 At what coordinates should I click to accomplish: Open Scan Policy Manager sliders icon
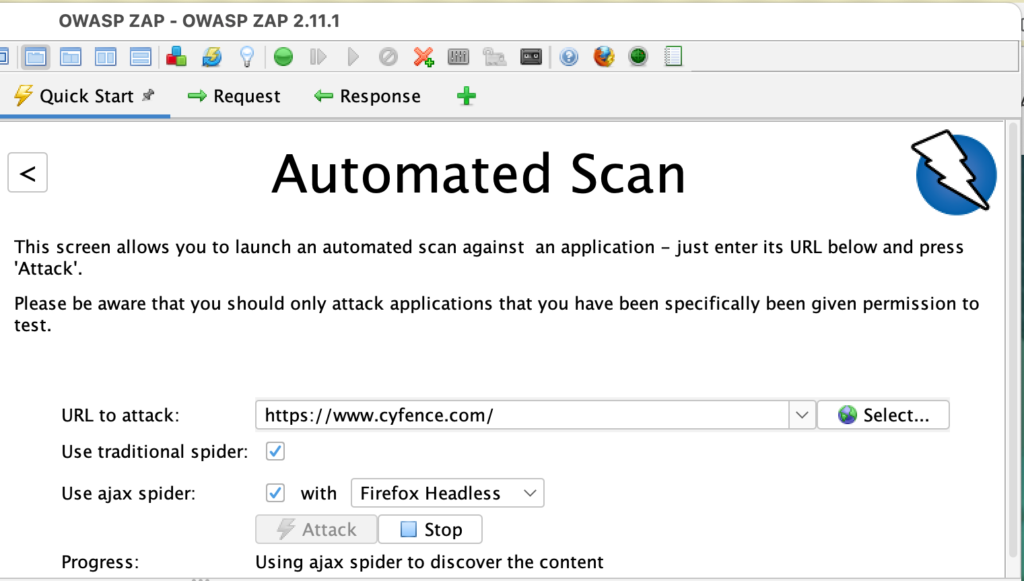point(458,57)
